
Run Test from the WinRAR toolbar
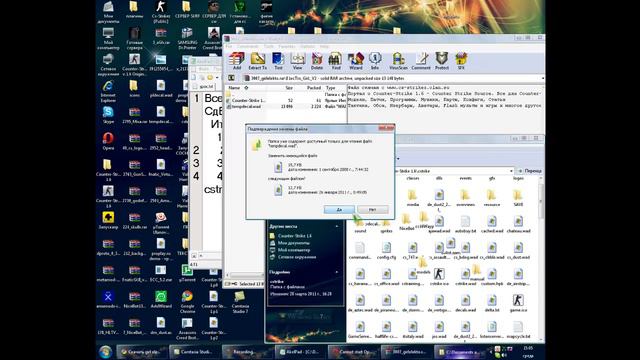[278, 61]
